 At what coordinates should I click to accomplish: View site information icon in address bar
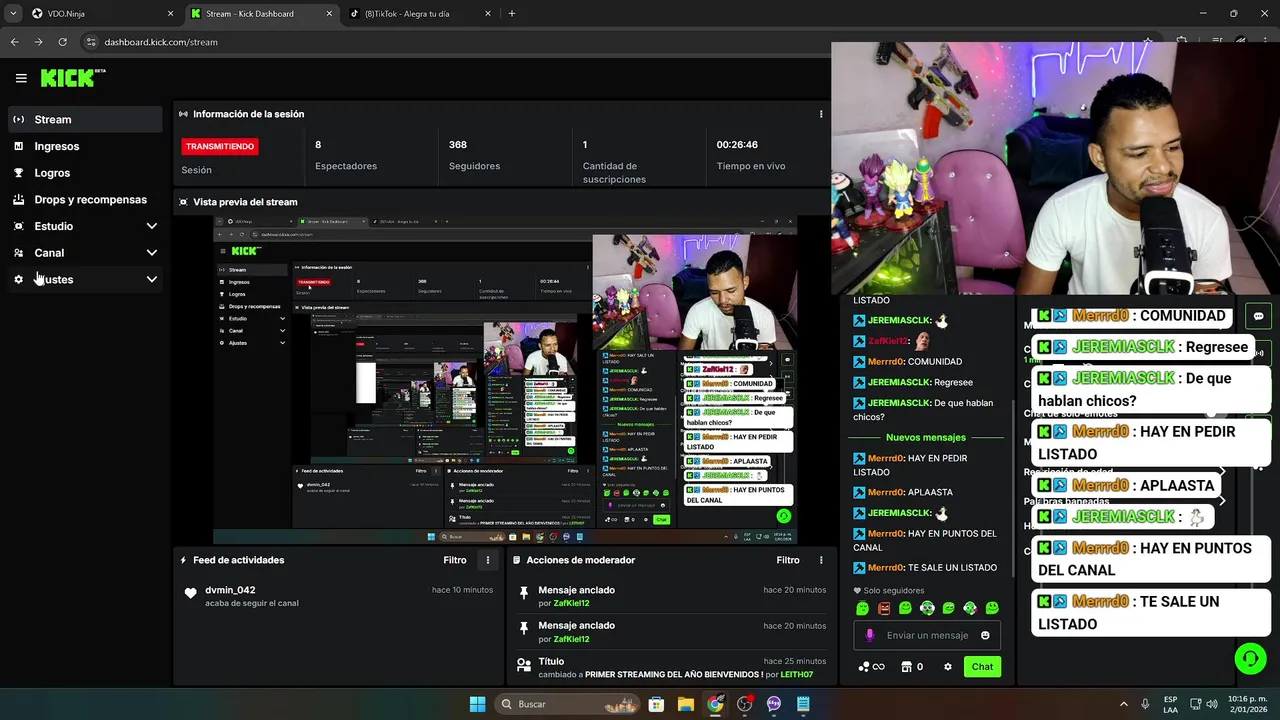click(91, 42)
